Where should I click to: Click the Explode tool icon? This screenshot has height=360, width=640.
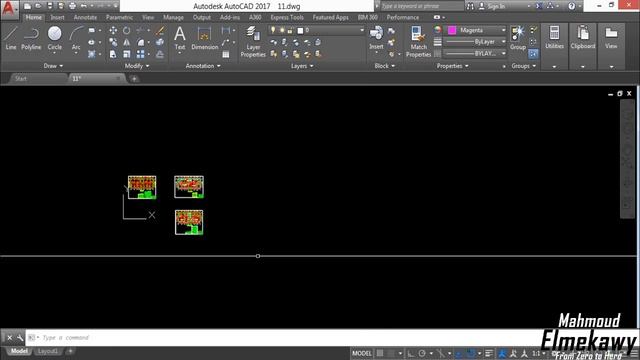coord(160,42)
